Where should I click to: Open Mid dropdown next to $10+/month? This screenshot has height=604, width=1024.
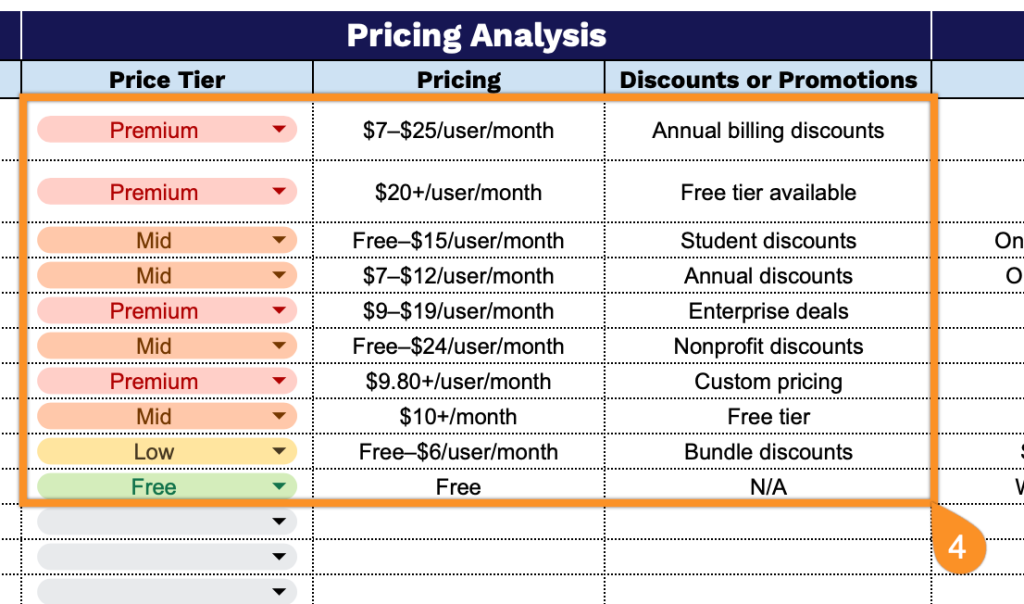pyautogui.click(x=279, y=416)
